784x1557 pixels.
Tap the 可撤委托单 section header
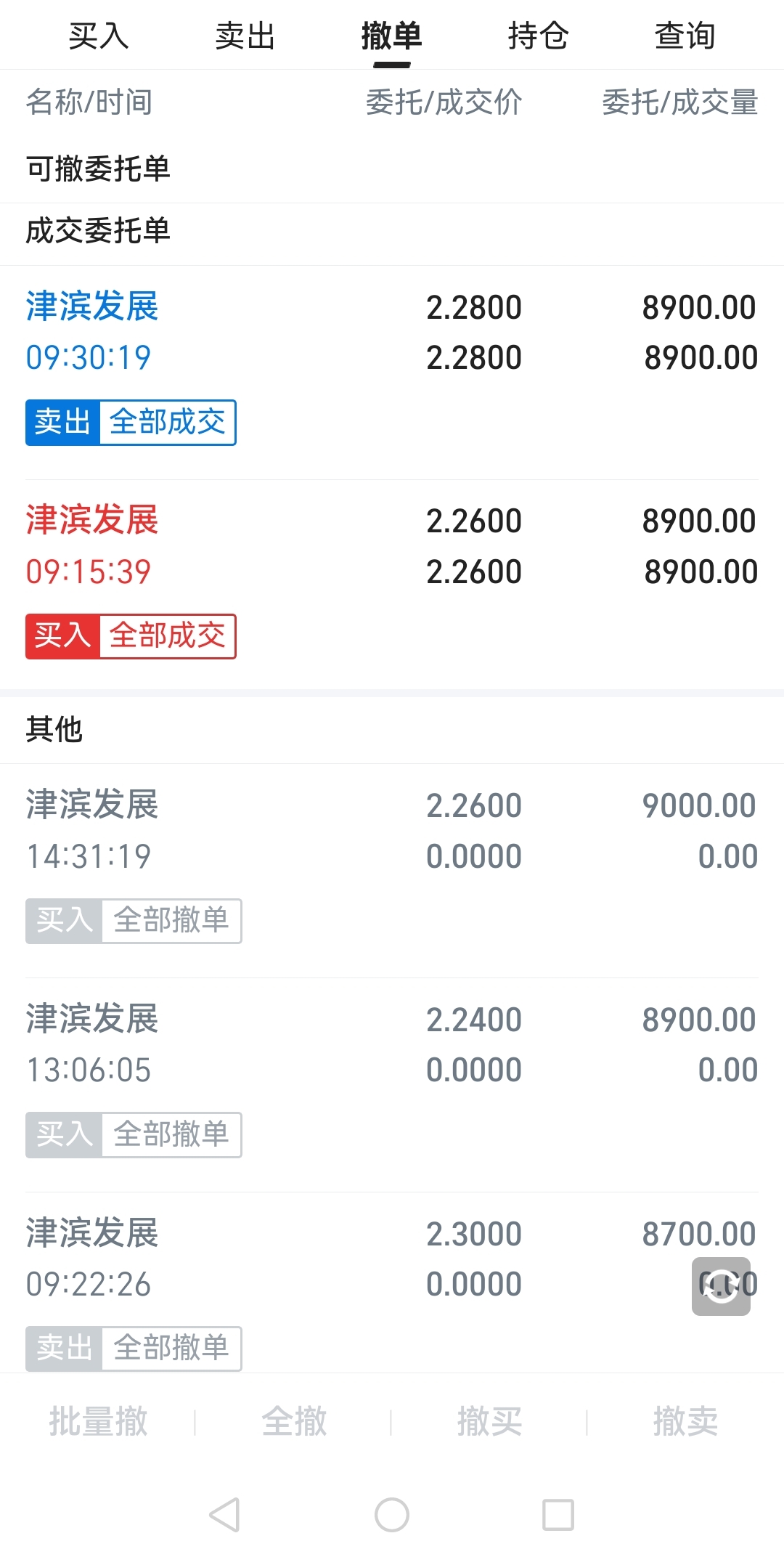pos(98,168)
